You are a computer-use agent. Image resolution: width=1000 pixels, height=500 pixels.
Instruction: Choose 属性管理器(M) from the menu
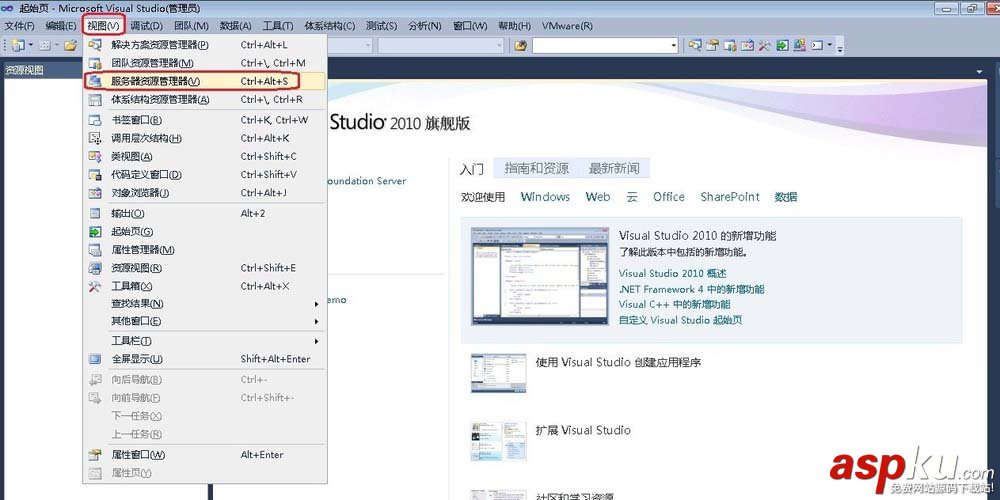tap(205, 250)
